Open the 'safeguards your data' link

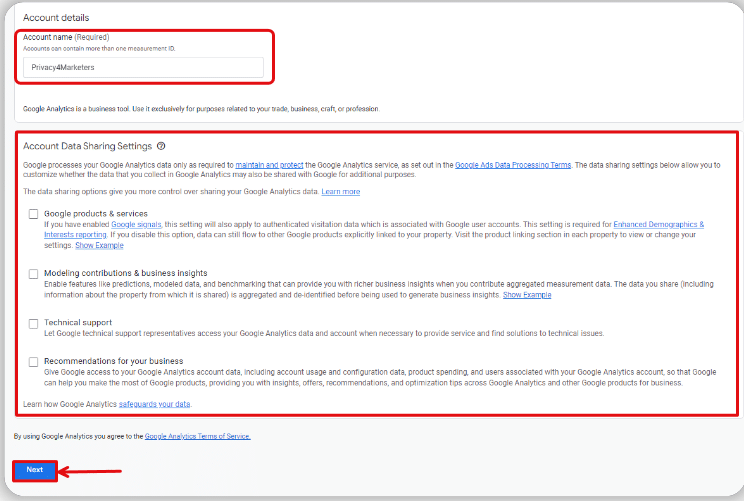(x=154, y=404)
